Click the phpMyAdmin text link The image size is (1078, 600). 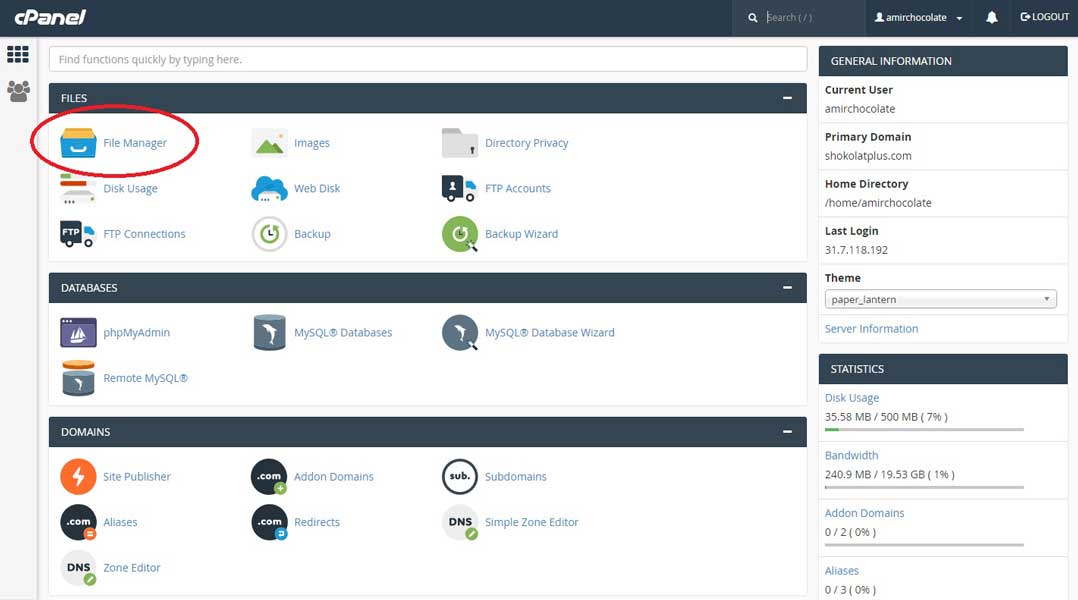pyautogui.click(x=136, y=333)
